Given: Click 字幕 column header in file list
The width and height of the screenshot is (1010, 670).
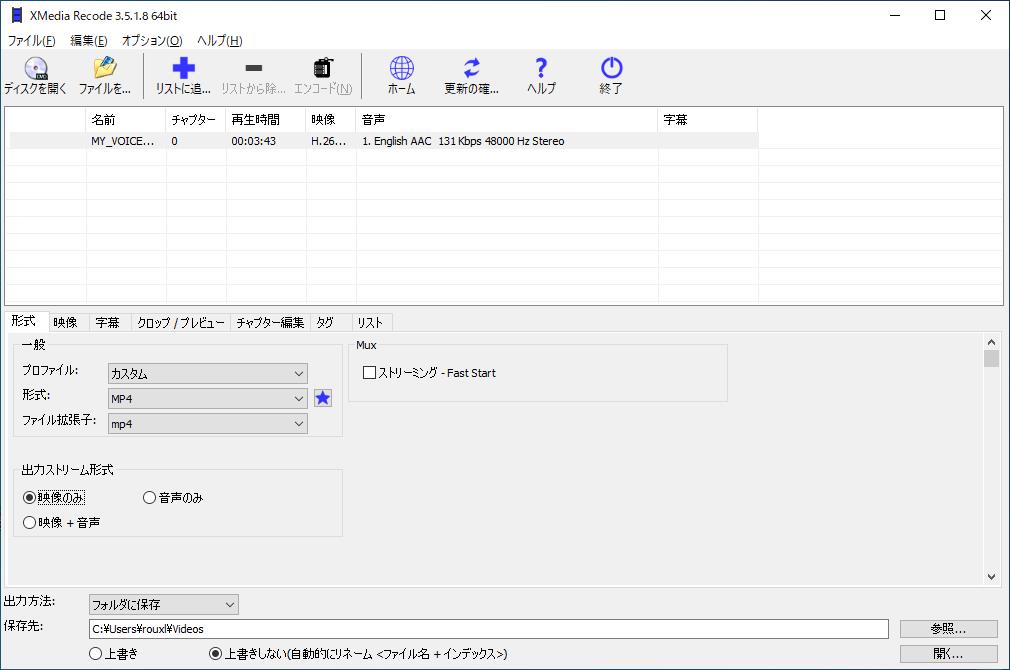Looking at the screenshot, I should tap(708, 120).
